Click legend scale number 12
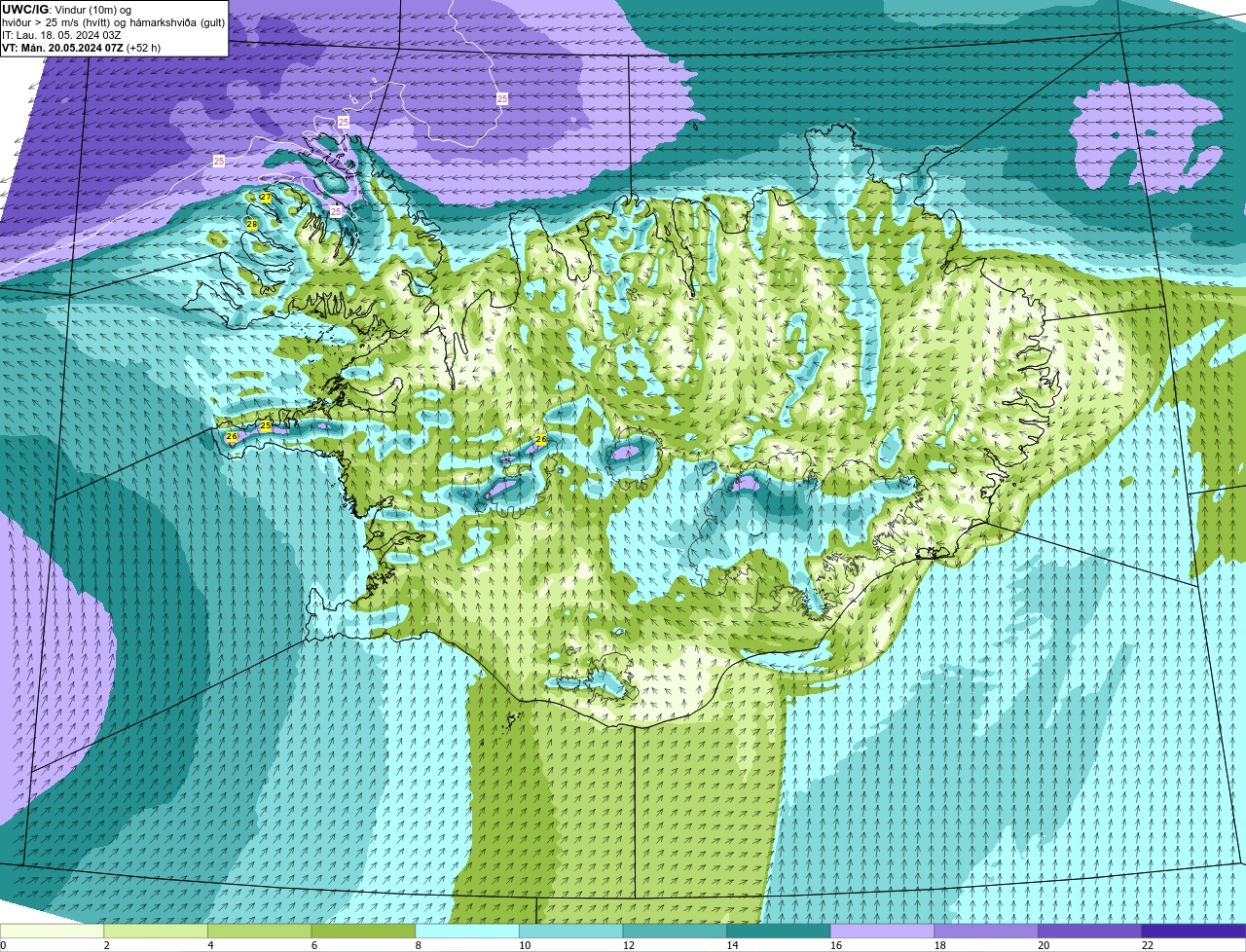Viewport: 1246px width, 952px height. point(628,945)
